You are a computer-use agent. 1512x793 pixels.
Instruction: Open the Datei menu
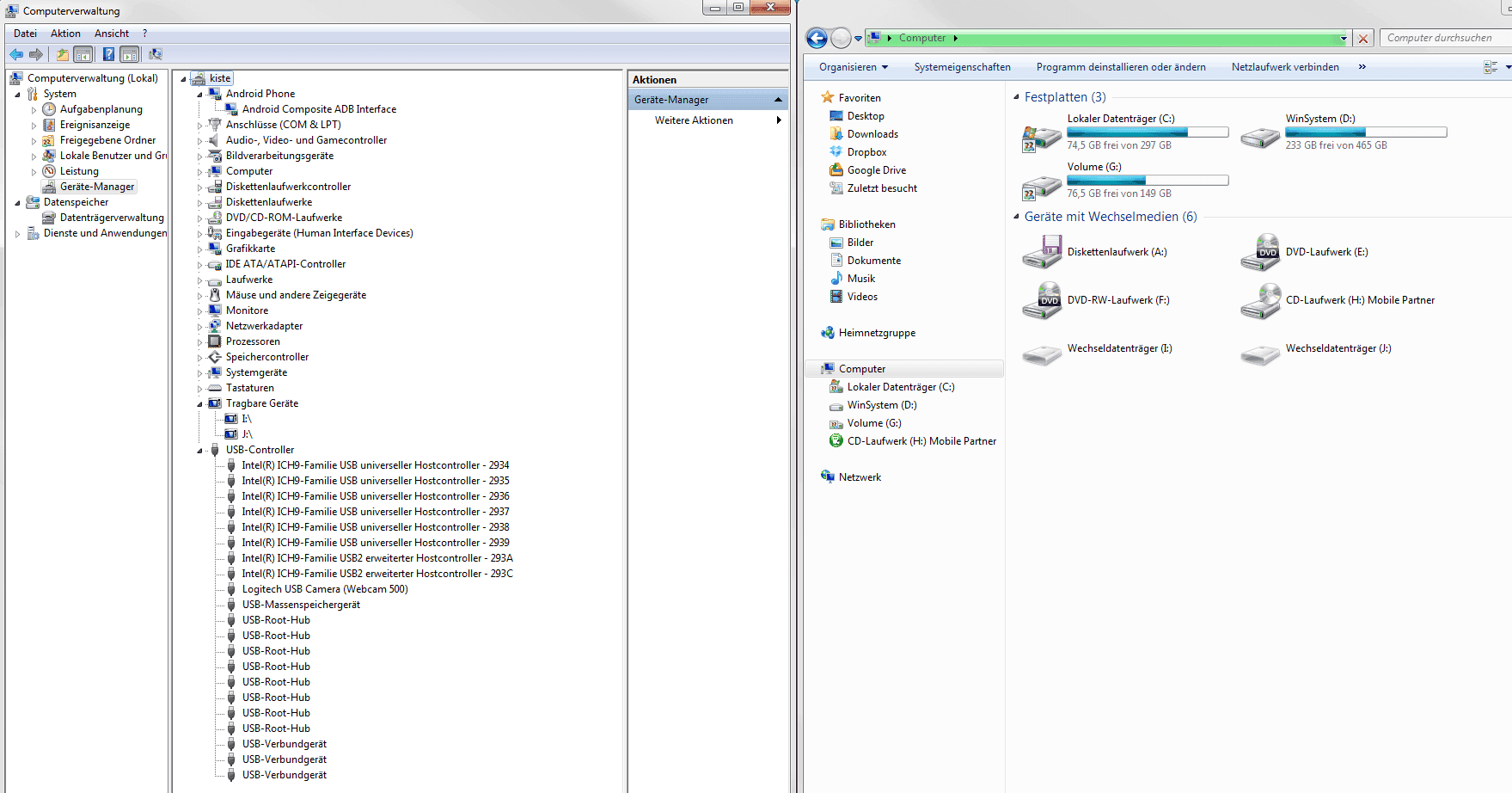(x=25, y=34)
